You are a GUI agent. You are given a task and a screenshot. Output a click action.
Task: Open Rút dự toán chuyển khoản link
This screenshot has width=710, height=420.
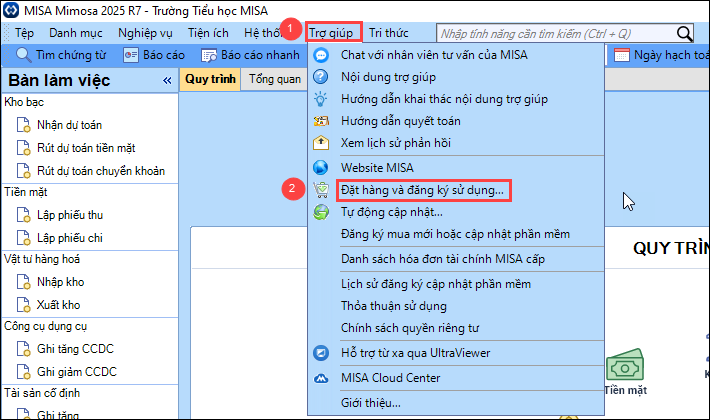[x=101, y=171]
